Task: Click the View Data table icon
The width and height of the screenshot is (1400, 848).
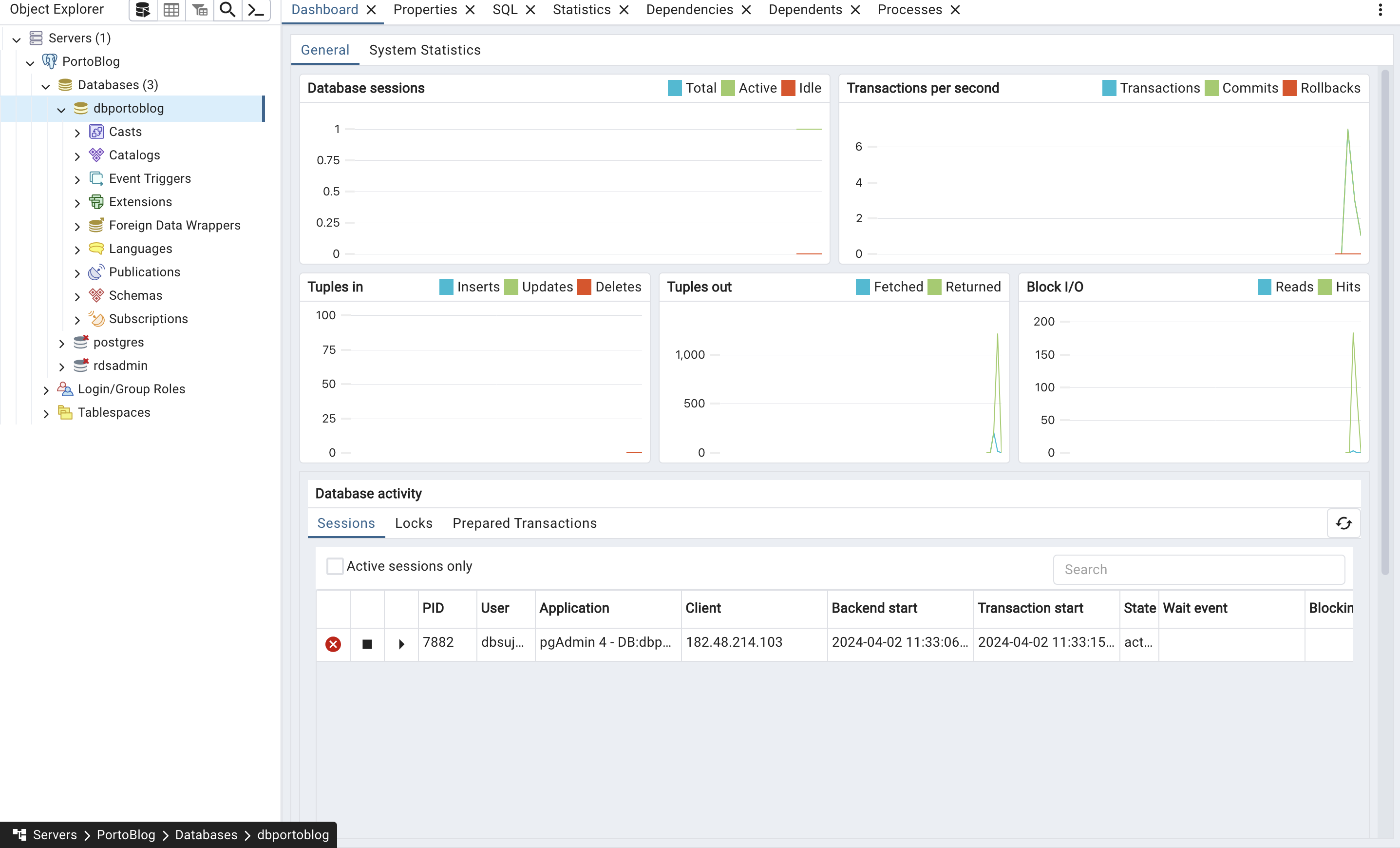Action: (x=171, y=10)
